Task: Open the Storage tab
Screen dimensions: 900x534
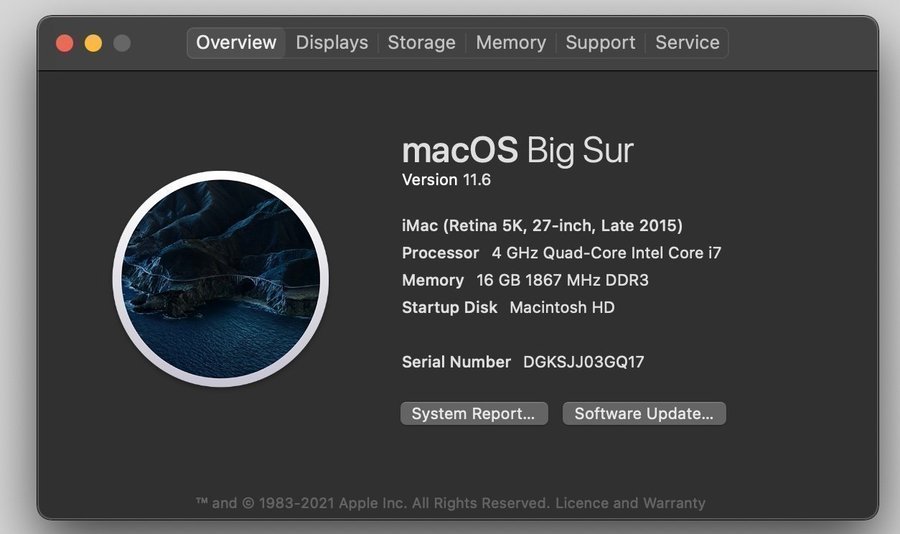Action: pos(421,43)
